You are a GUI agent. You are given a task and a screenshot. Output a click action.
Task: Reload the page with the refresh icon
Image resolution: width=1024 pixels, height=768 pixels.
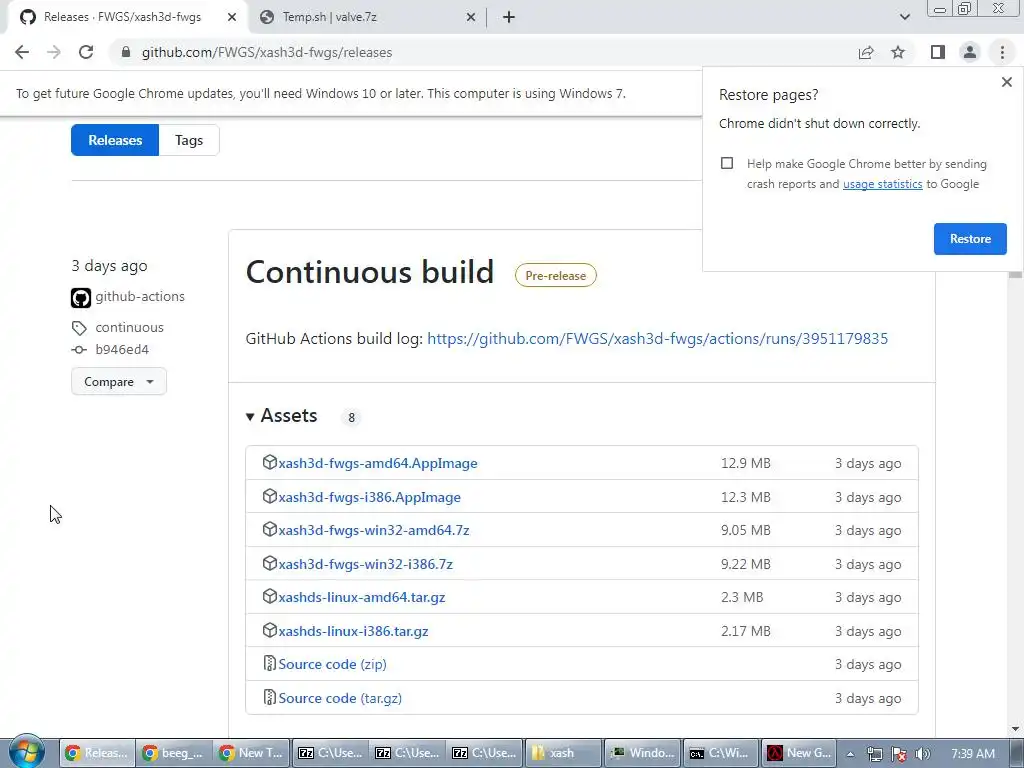click(86, 52)
